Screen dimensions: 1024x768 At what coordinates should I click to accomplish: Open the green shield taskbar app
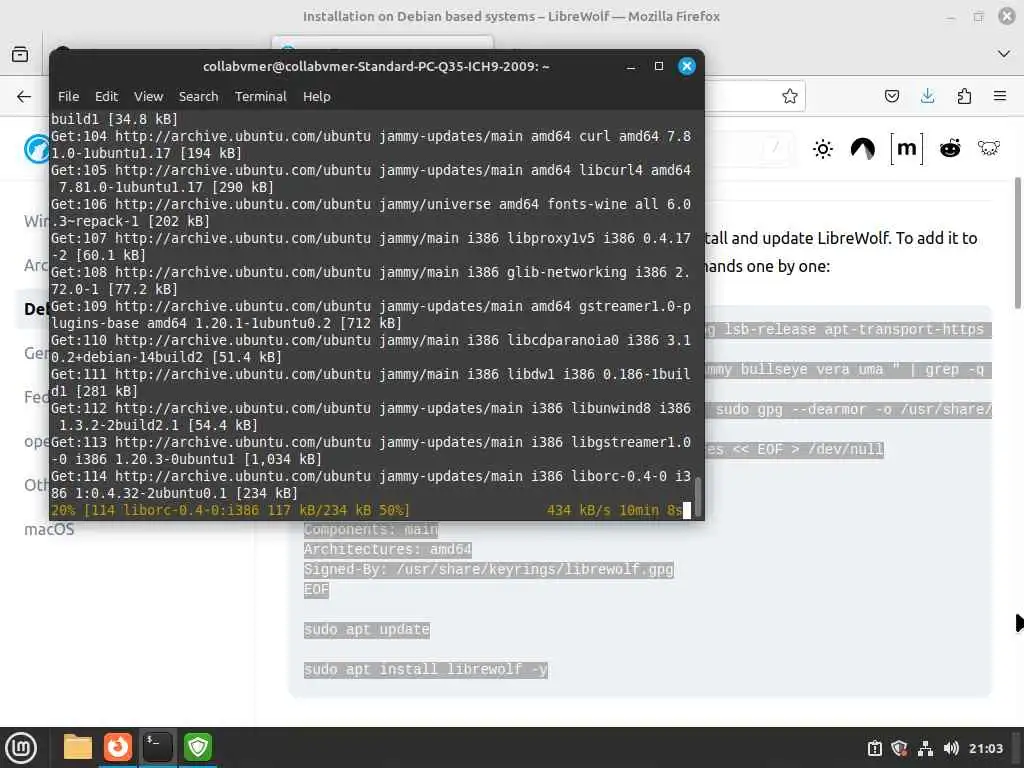pos(198,747)
